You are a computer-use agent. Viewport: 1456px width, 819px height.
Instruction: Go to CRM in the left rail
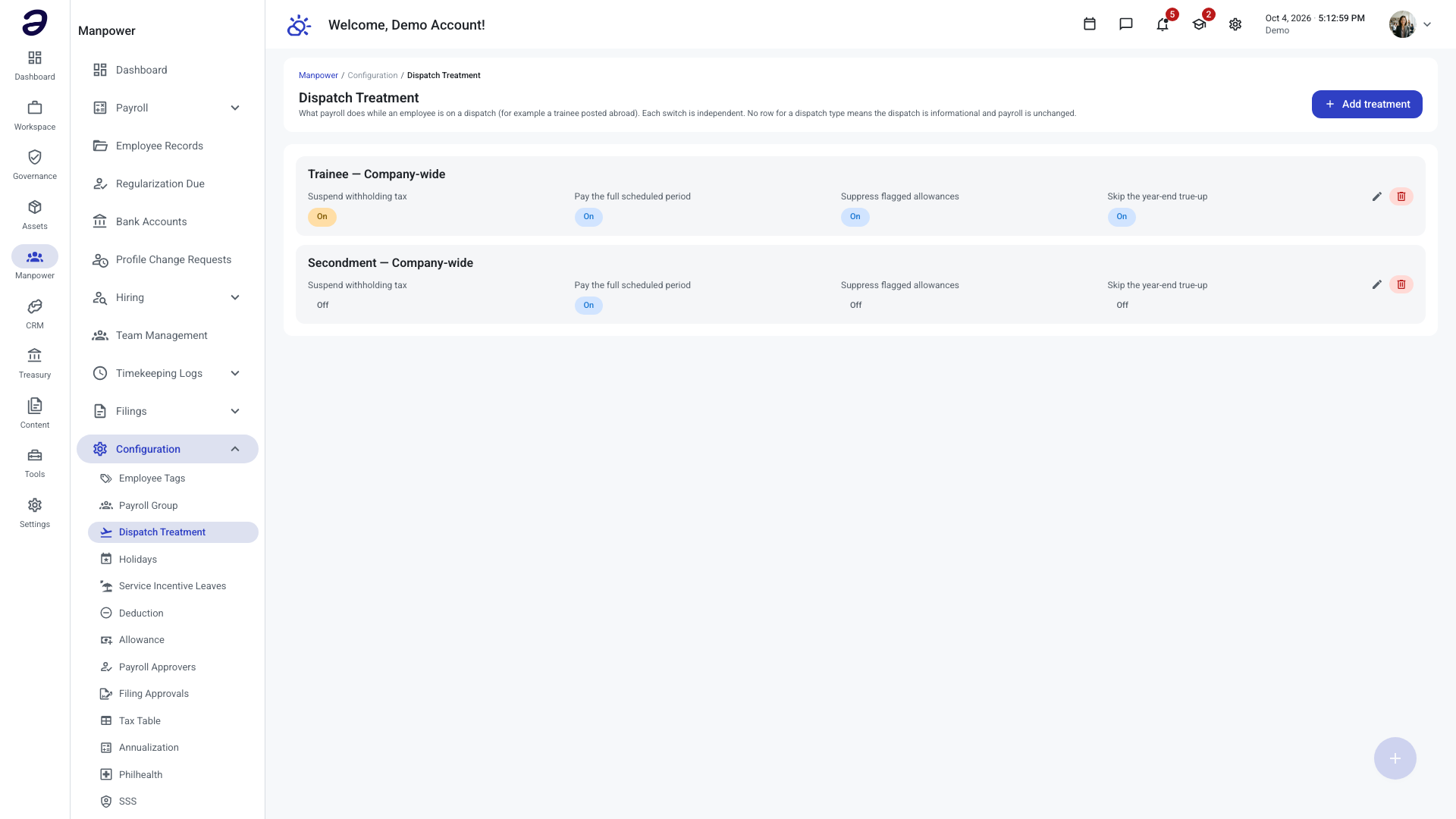(35, 314)
